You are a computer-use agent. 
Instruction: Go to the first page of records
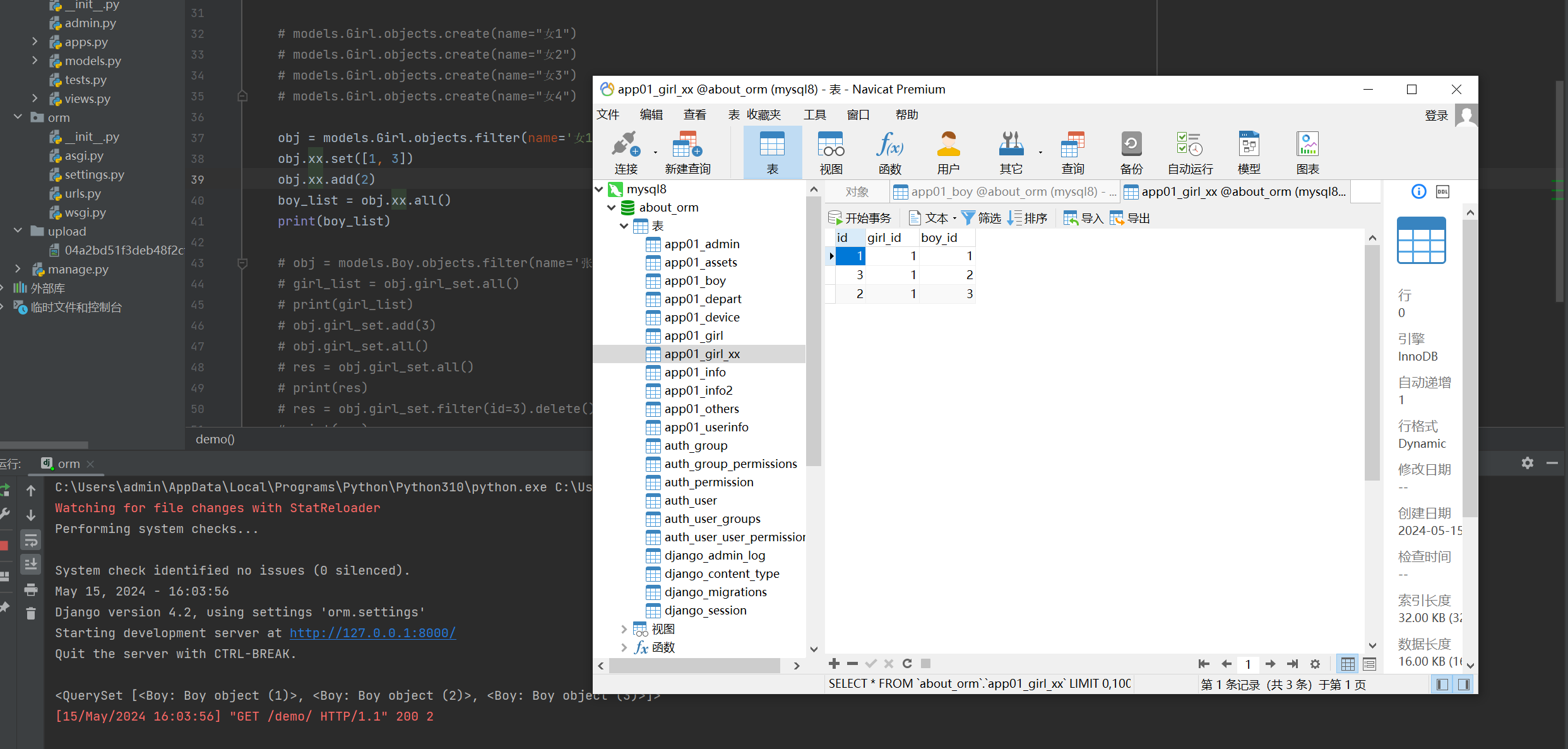point(1204,664)
